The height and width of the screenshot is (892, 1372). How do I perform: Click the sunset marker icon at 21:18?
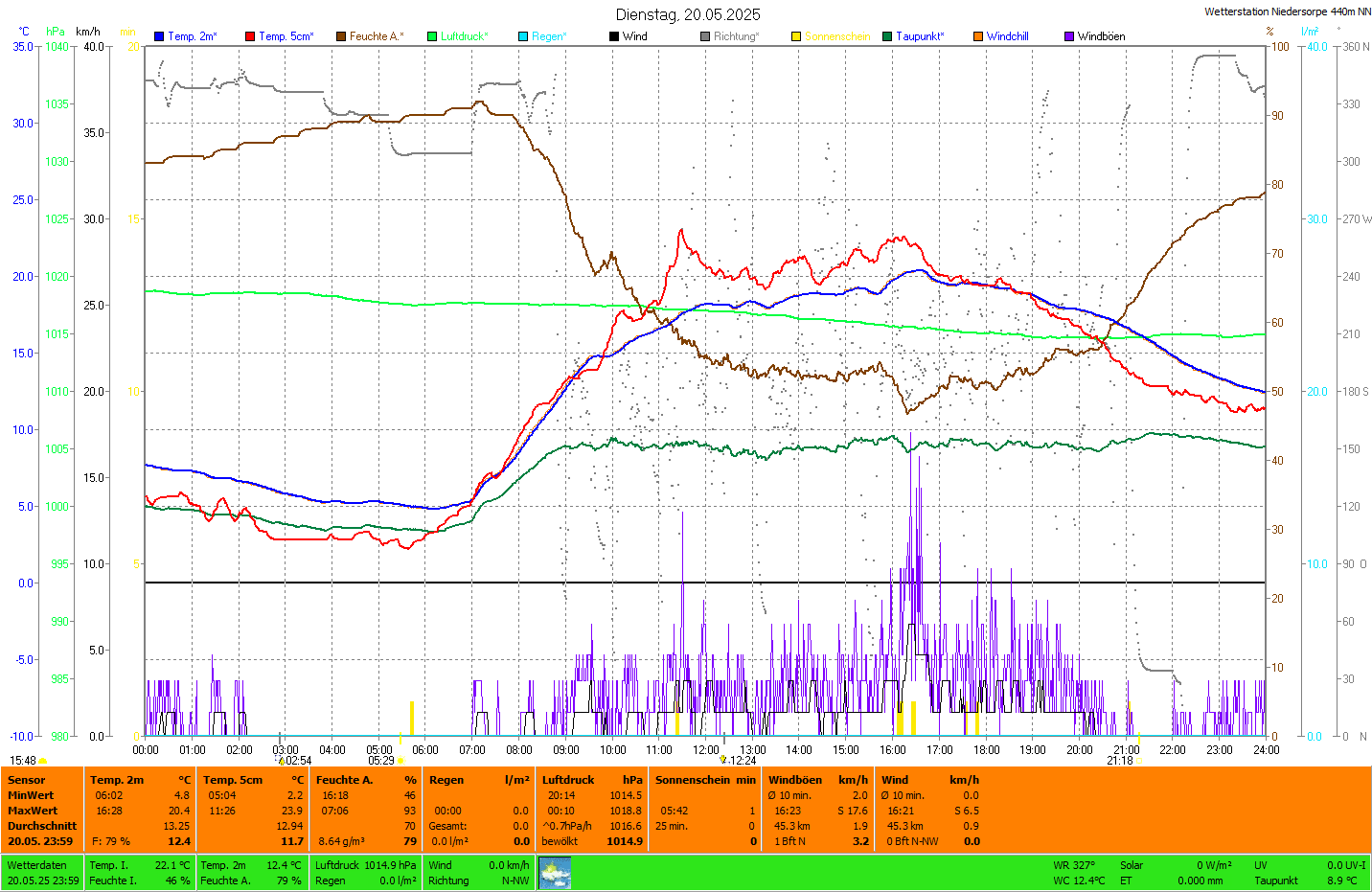[x=1138, y=761]
